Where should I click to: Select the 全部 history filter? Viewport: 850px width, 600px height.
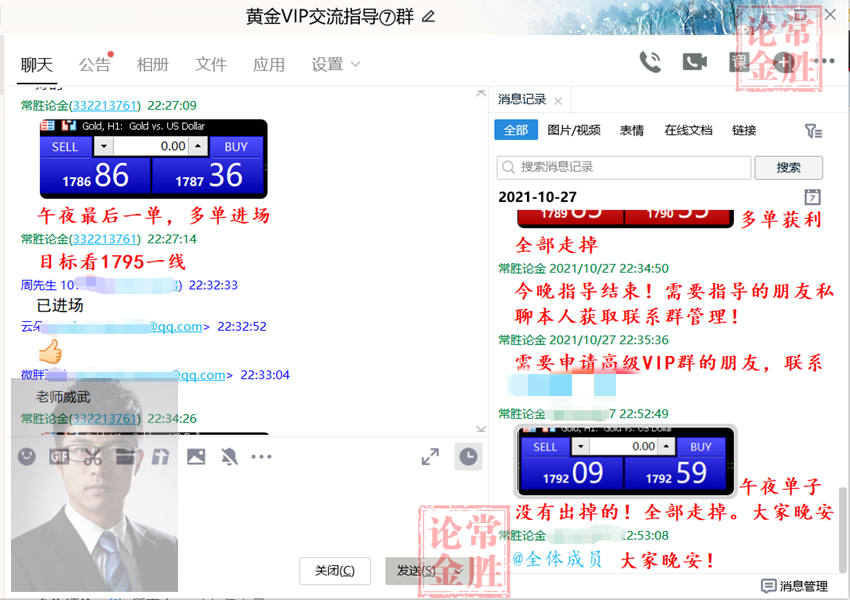(516, 130)
